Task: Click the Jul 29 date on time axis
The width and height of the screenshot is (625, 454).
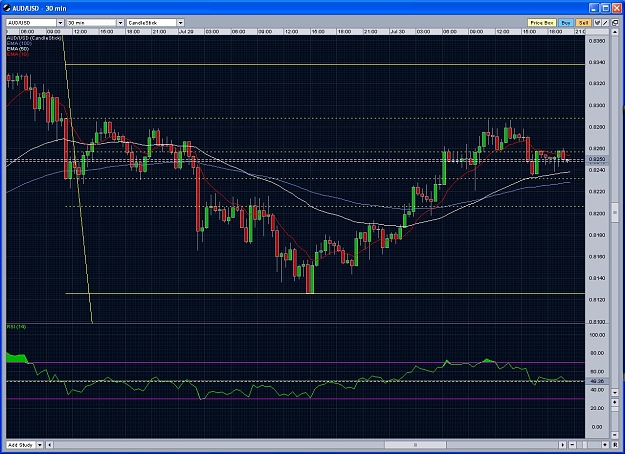Action: point(186,31)
